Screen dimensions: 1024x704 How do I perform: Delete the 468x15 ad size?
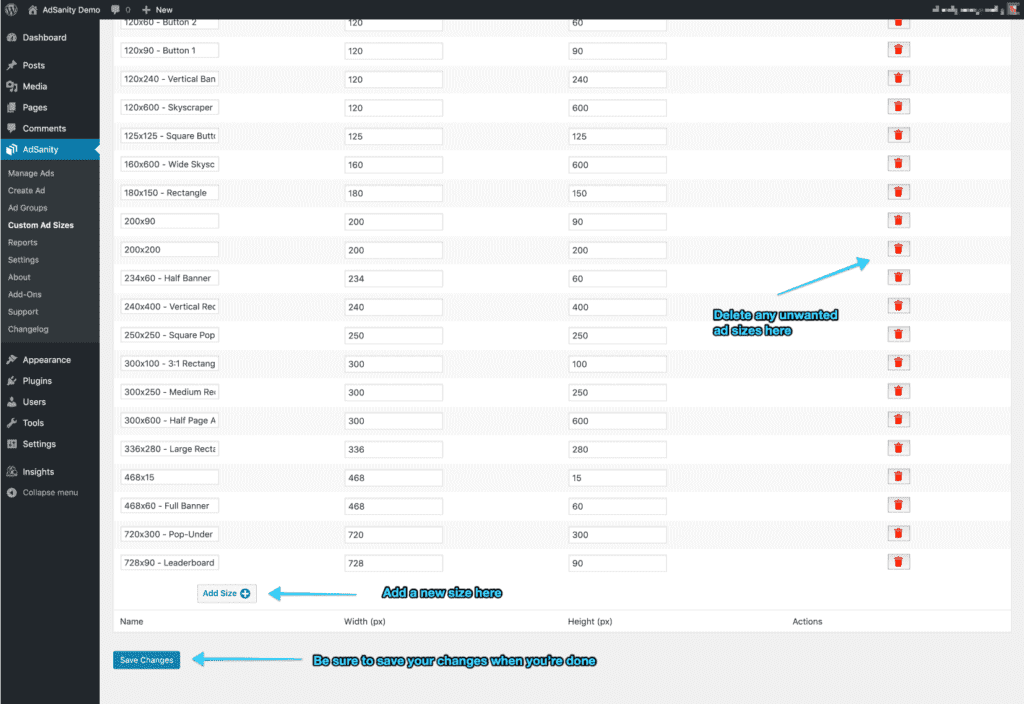pyautogui.click(x=898, y=476)
